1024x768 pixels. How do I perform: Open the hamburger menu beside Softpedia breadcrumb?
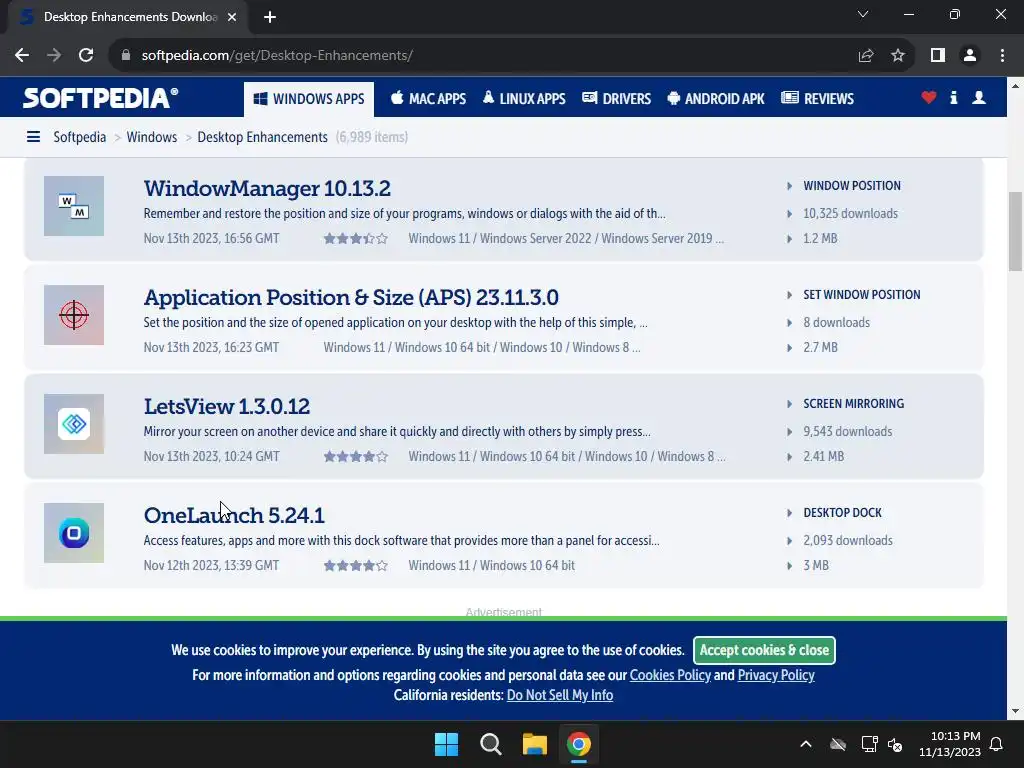click(x=33, y=136)
